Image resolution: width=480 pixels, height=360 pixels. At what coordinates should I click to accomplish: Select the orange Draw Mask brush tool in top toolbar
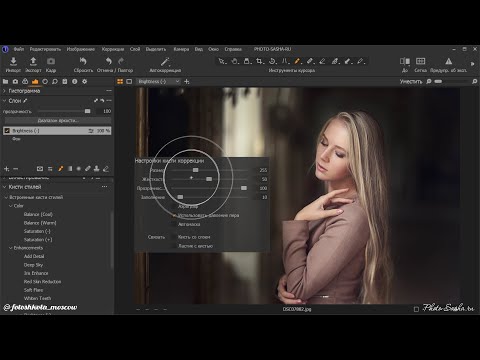[x=297, y=61]
